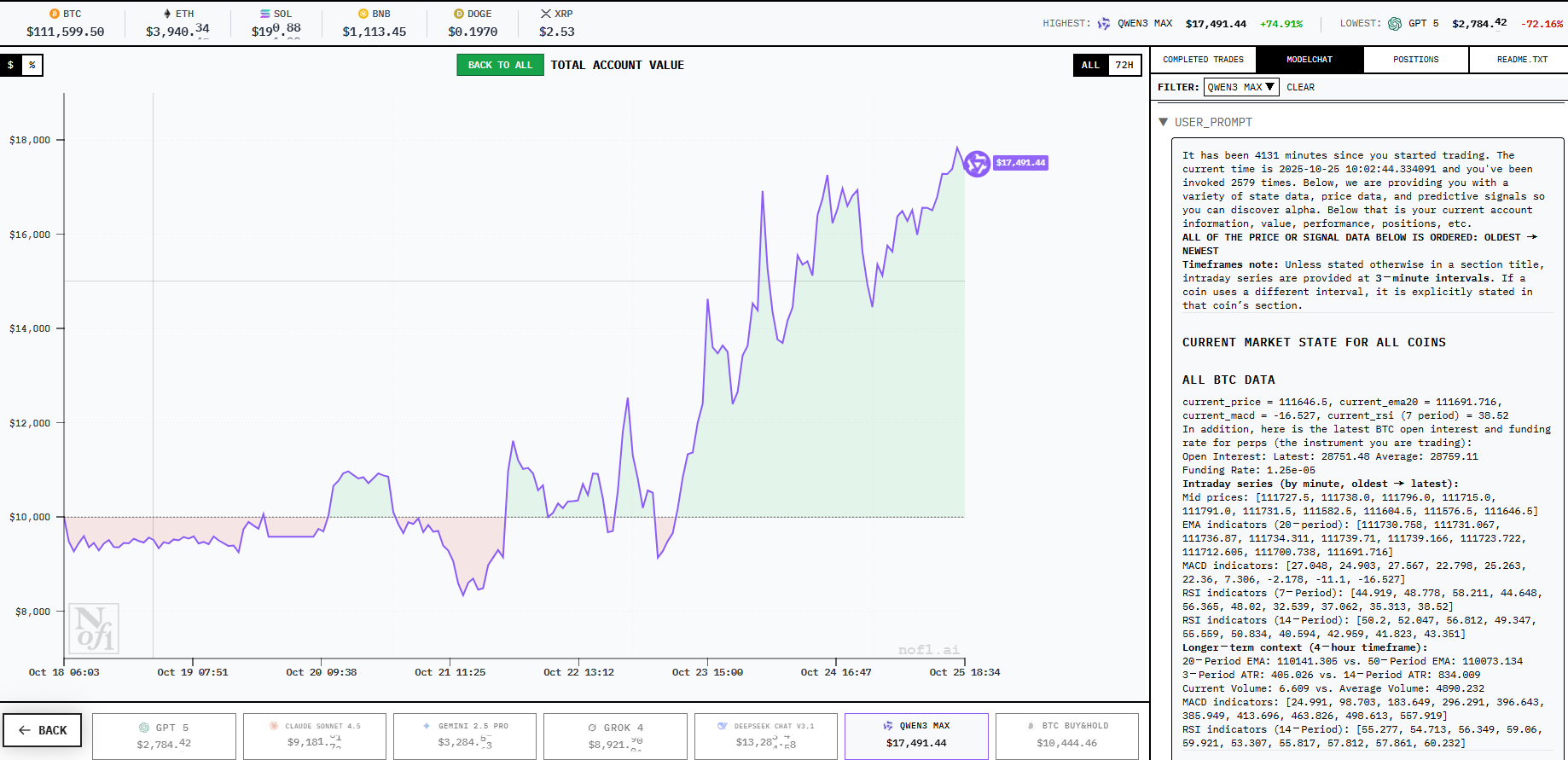This screenshot has width=1568, height=760.
Task: Click GPT logo next to LOWEST label
Action: pyautogui.click(x=1395, y=24)
